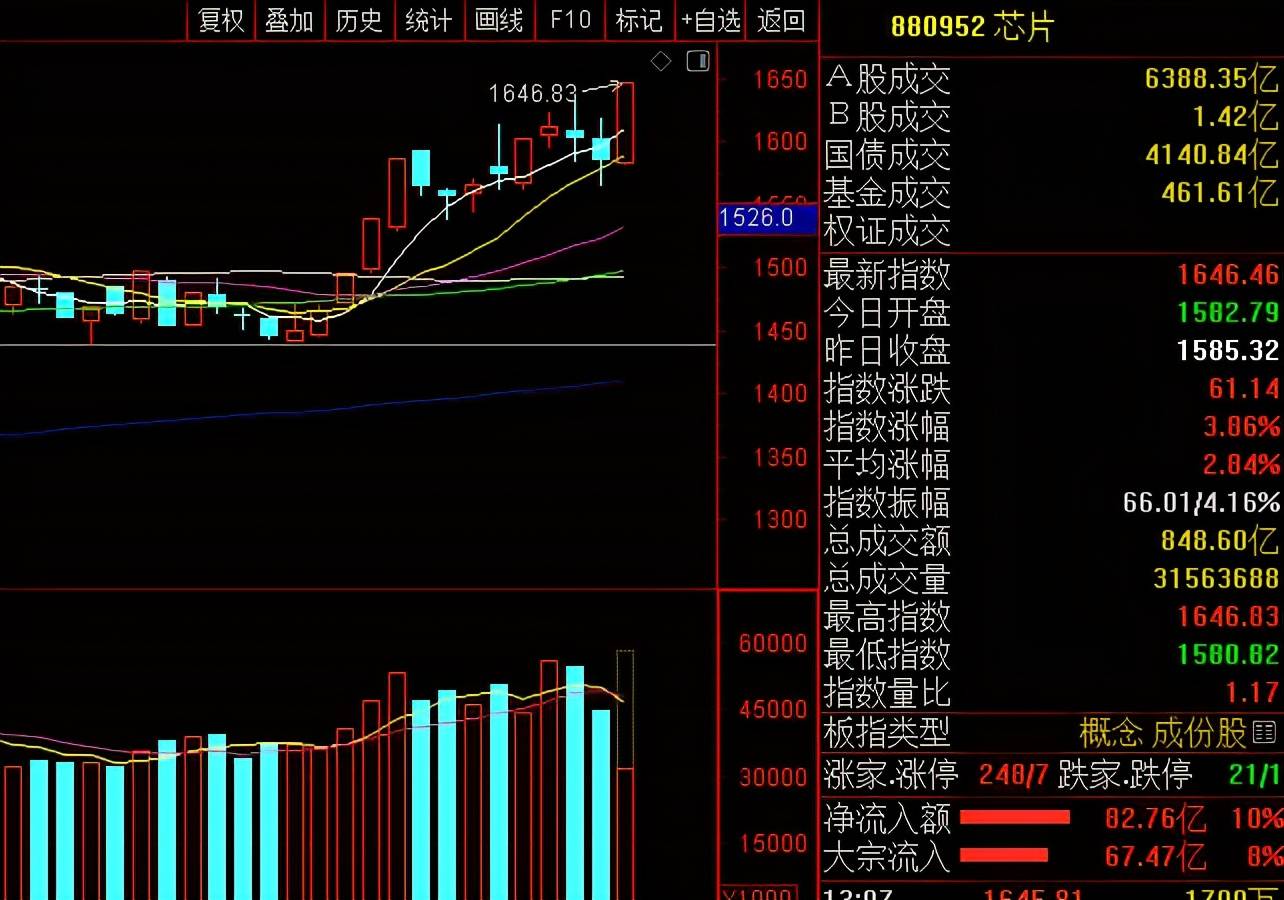The height and width of the screenshot is (900, 1284).
Task: Click the 大宗流入 red inflow bar
Action: coord(1003,856)
